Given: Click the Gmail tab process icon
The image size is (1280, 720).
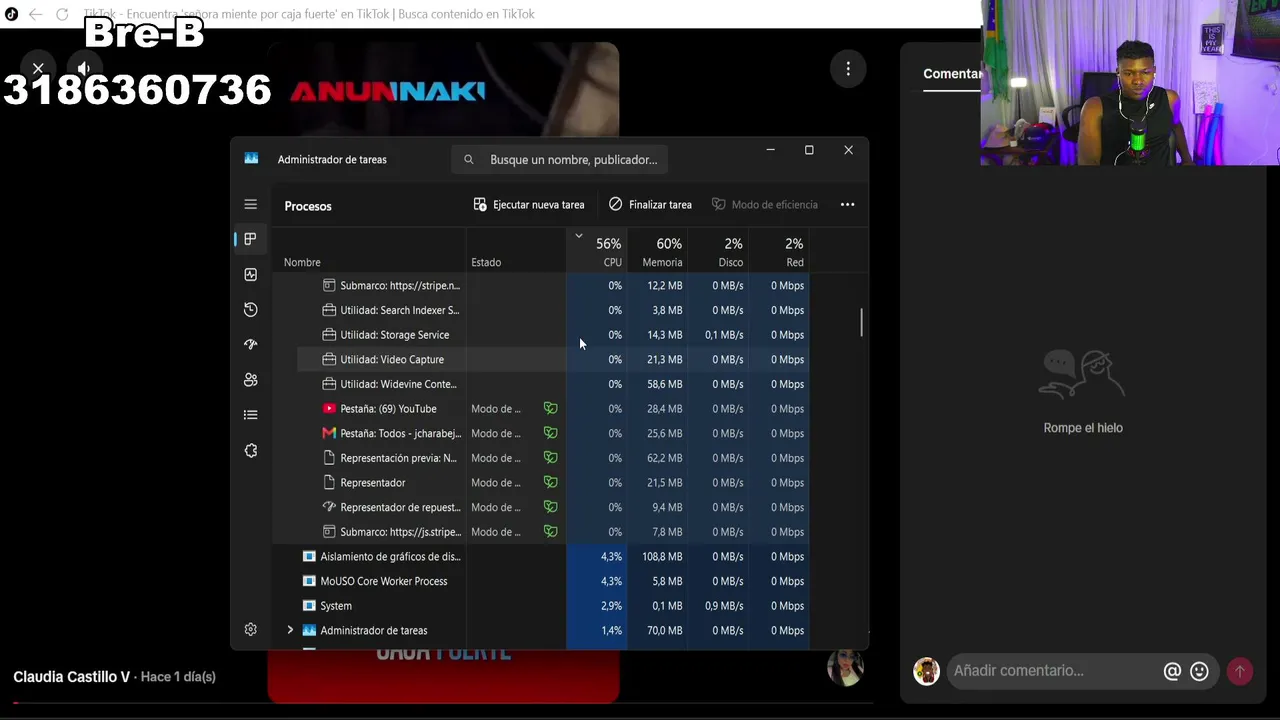Looking at the screenshot, I should 329,433.
